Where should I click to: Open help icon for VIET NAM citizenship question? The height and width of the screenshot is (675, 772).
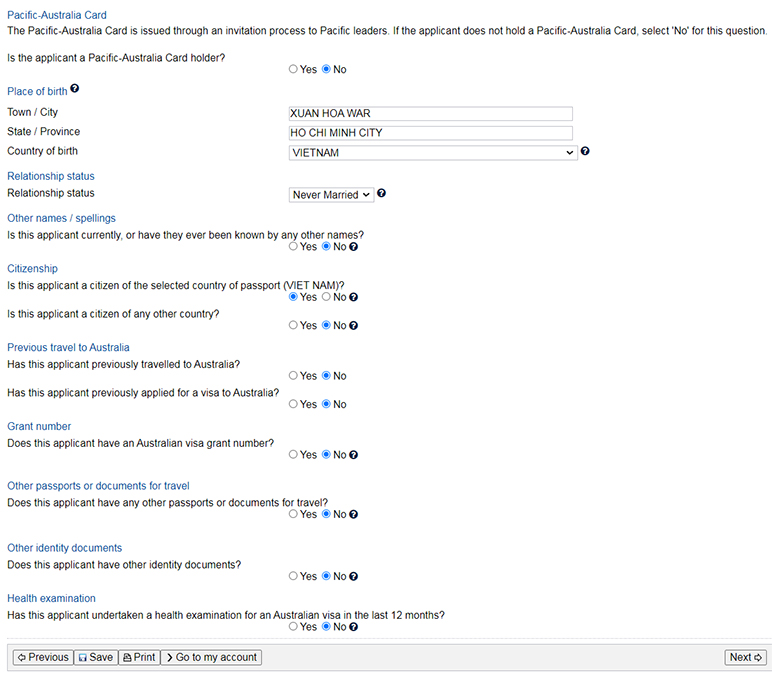pos(354,297)
